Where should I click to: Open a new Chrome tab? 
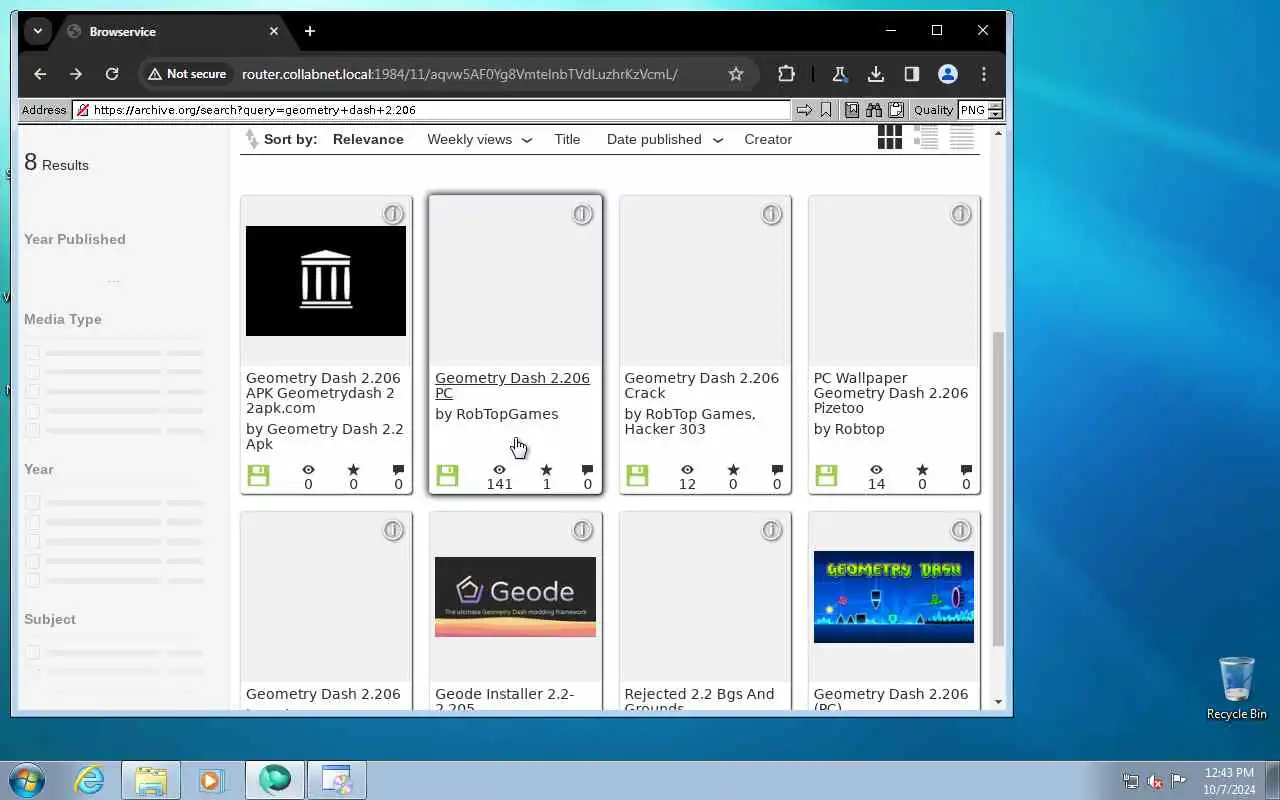pos(310,31)
